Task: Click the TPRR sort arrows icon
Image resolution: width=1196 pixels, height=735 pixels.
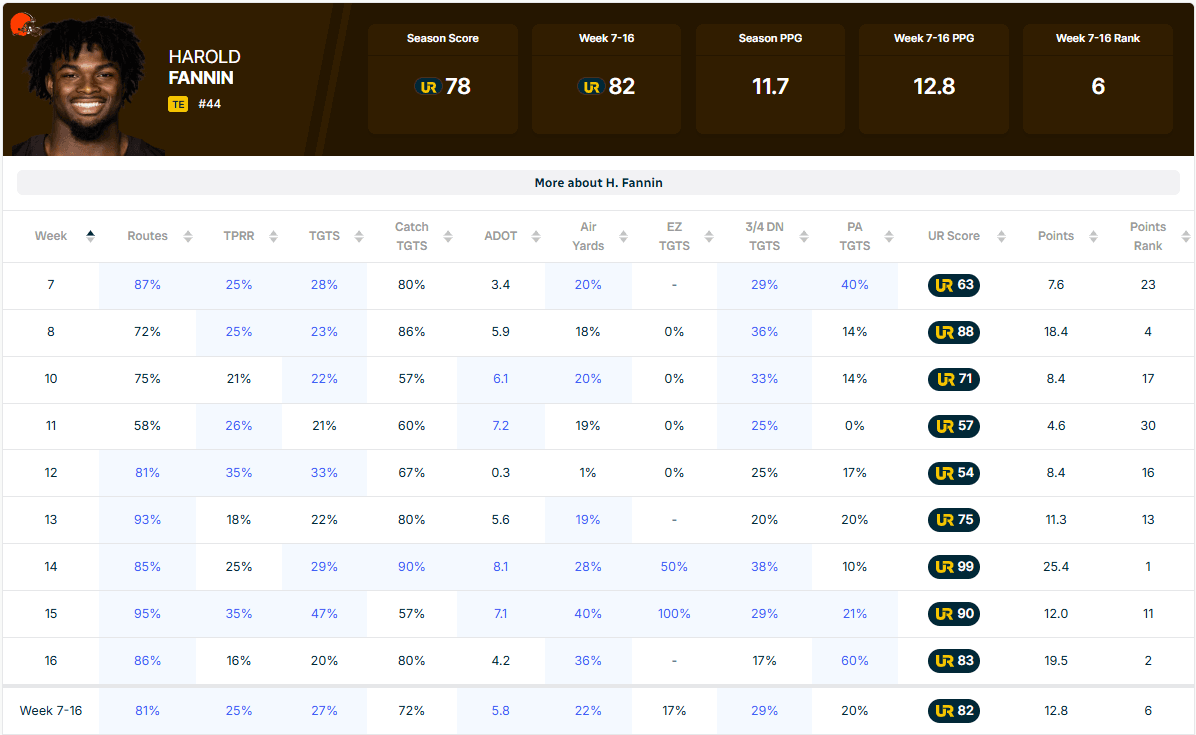Action: [x=273, y=236]
